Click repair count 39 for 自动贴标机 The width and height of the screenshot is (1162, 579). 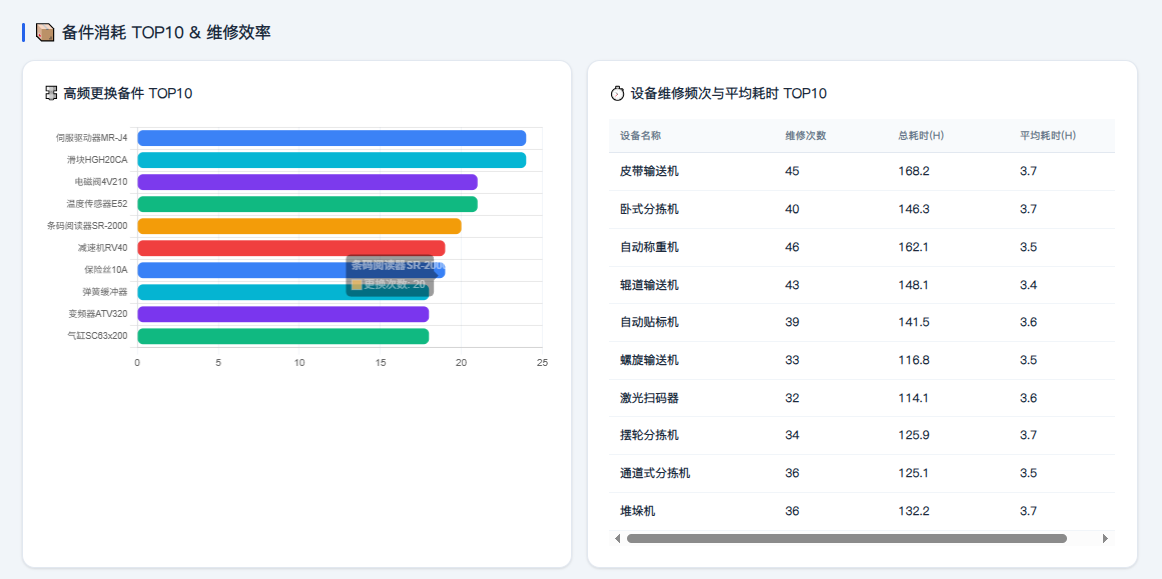pos(792,322)
